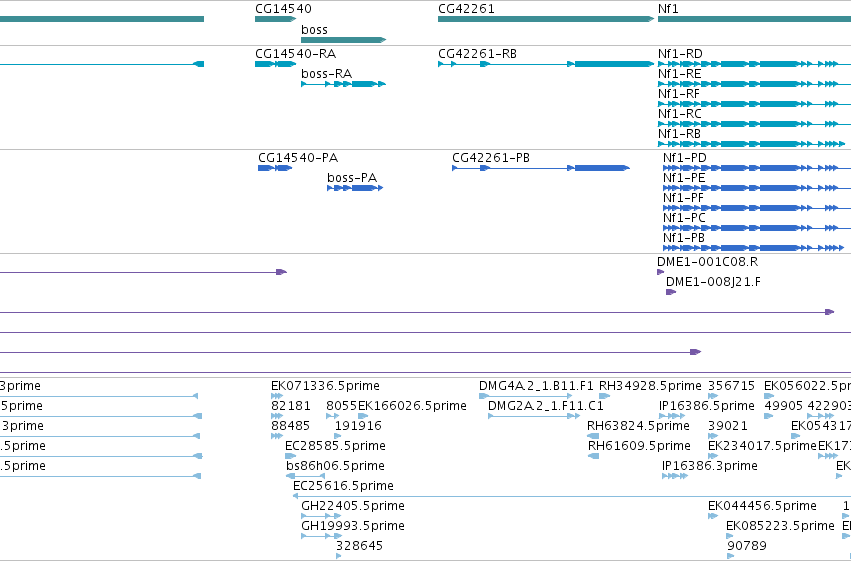Select the Nf1-RC transcript

click(x=754, y=124)
